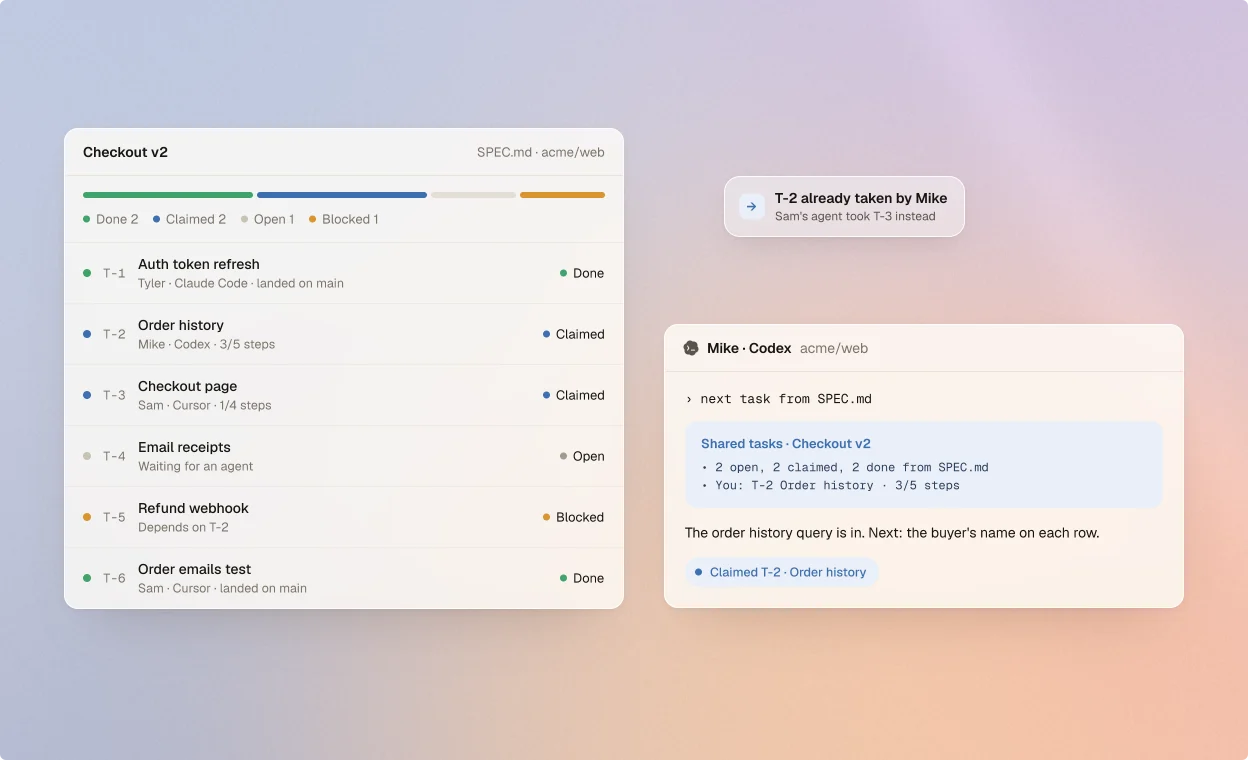This screenshot has width=1248, height=760.
Task: Click "Tyler · Claude Code · landed on main"
Action: click(241, 283)
